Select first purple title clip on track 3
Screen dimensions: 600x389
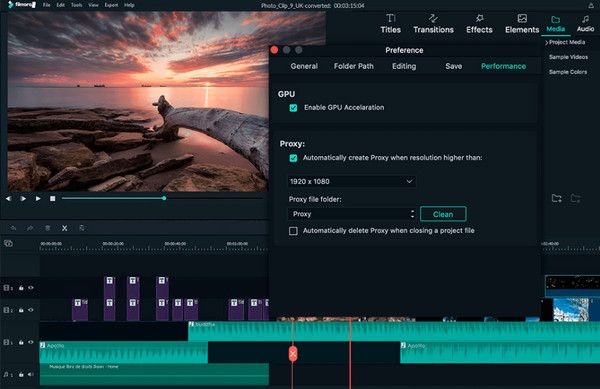coord(110,287)
